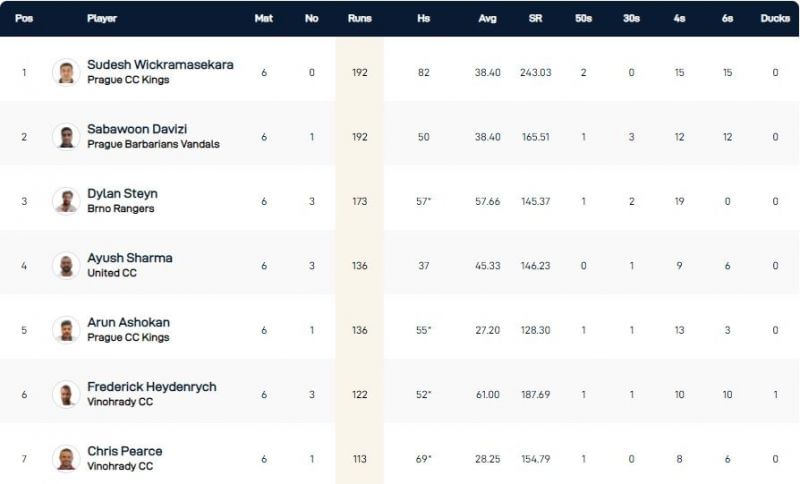Click Arun Ashokan's avatar image
The image size is (800, 484).
click(x=66, y=329)
